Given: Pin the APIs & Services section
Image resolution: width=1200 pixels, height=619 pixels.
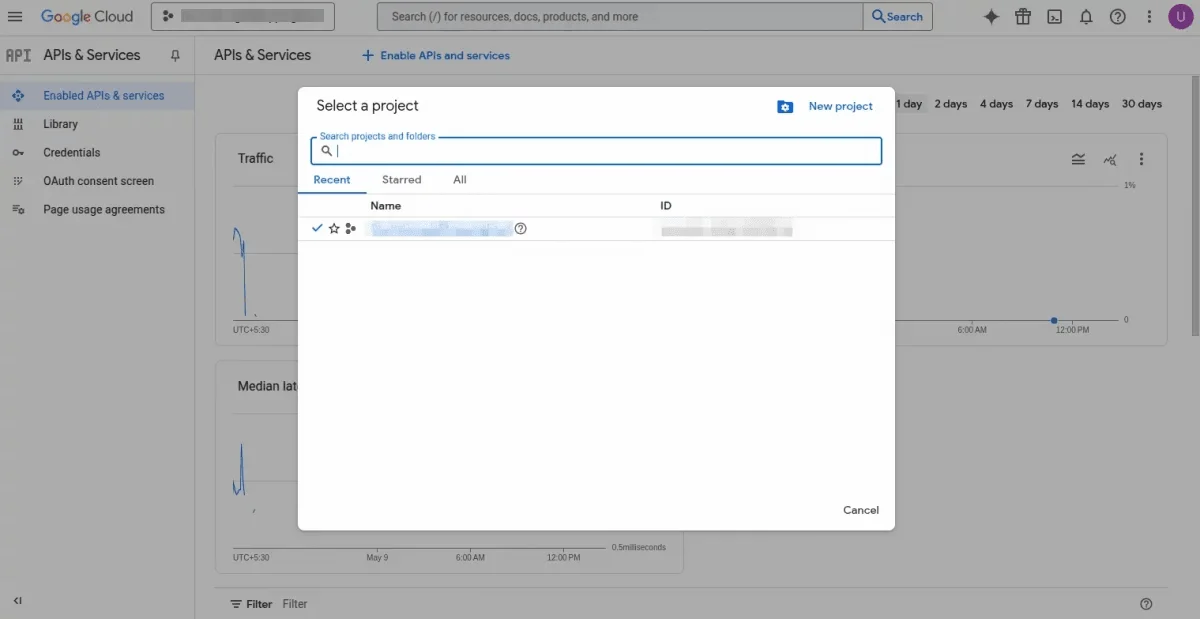Looking at the screenshot, I should coord(175,55).
